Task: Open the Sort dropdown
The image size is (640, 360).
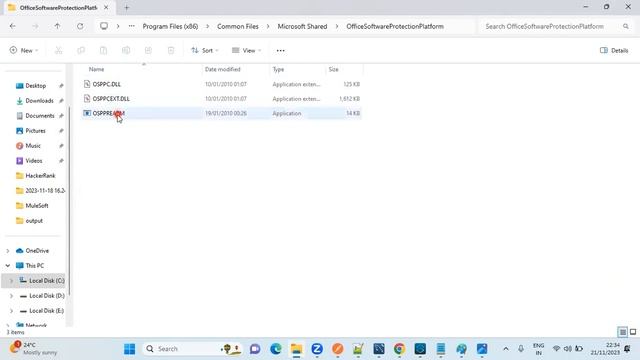Action: coord(204,50)
